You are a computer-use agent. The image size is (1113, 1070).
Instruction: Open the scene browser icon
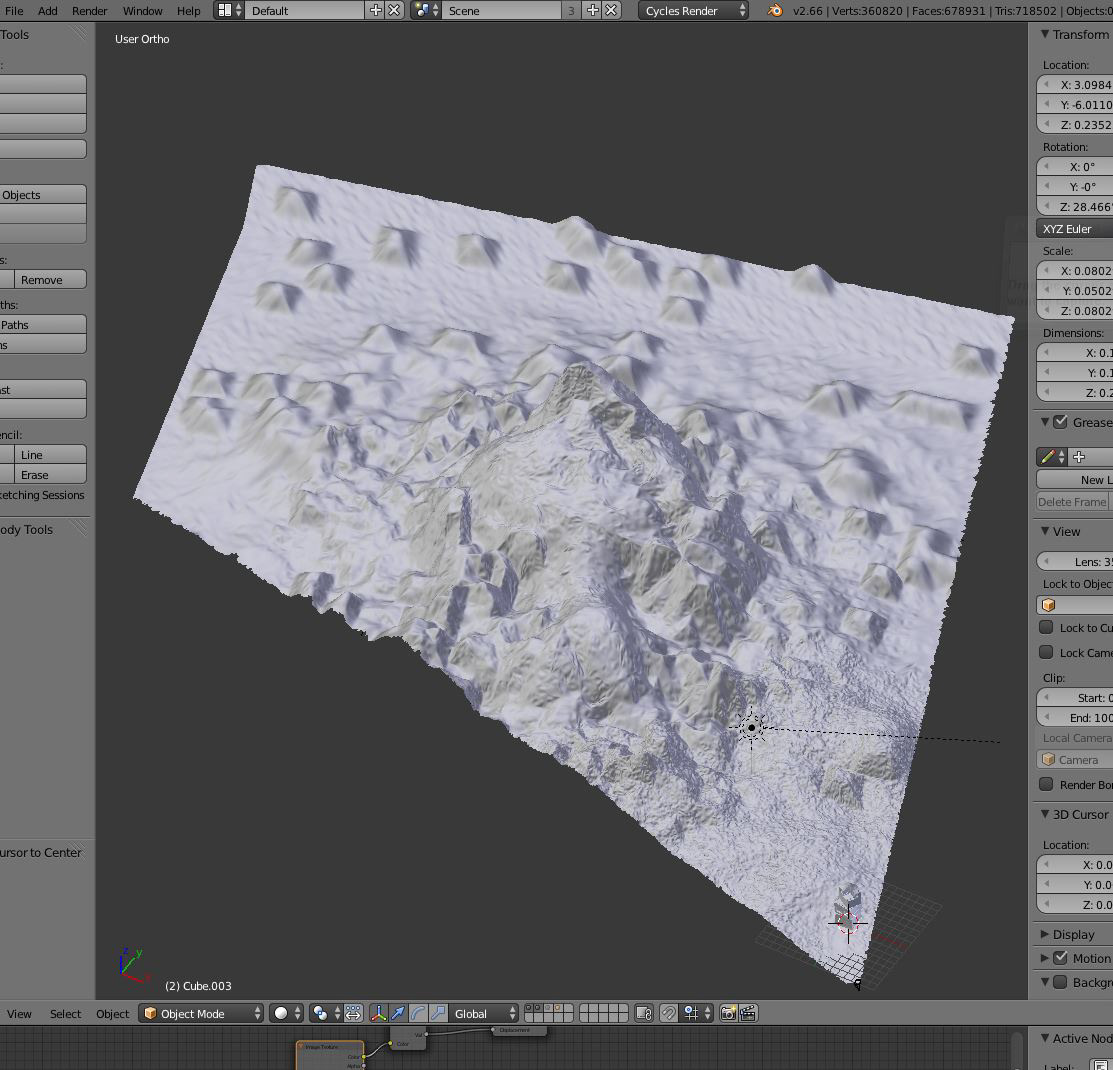pos(426,11)
